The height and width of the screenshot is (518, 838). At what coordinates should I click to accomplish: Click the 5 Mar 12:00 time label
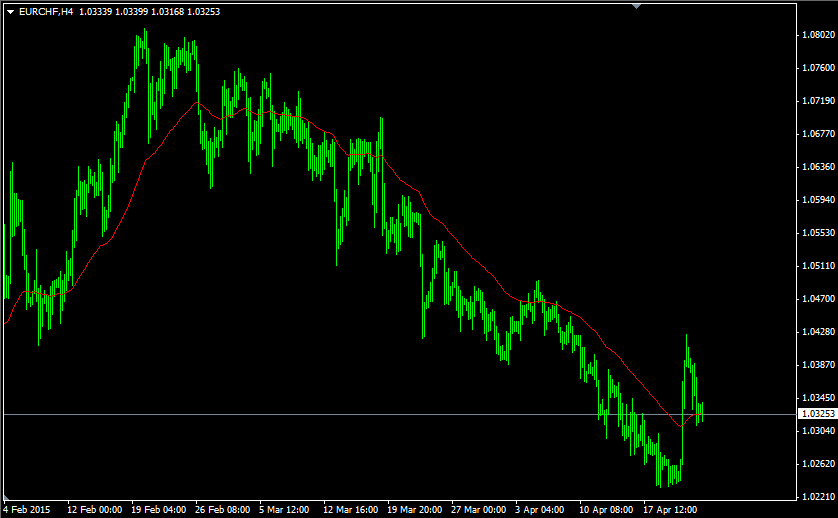click(284, 510)
